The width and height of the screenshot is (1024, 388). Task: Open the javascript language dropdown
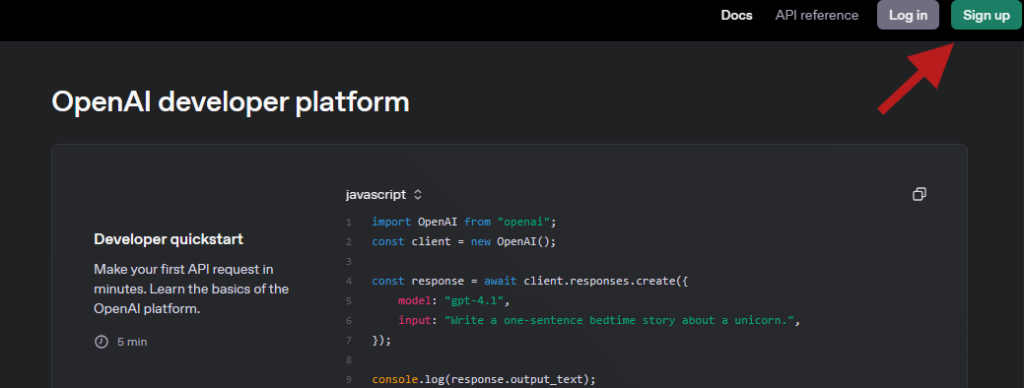[384, 195]
